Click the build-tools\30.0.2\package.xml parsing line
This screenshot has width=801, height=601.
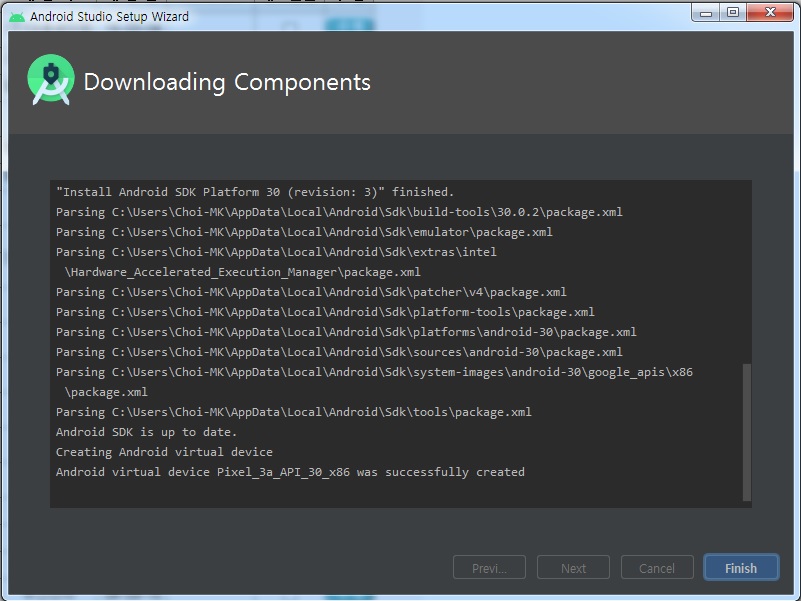pyautogui.click(x=339, y=212)
